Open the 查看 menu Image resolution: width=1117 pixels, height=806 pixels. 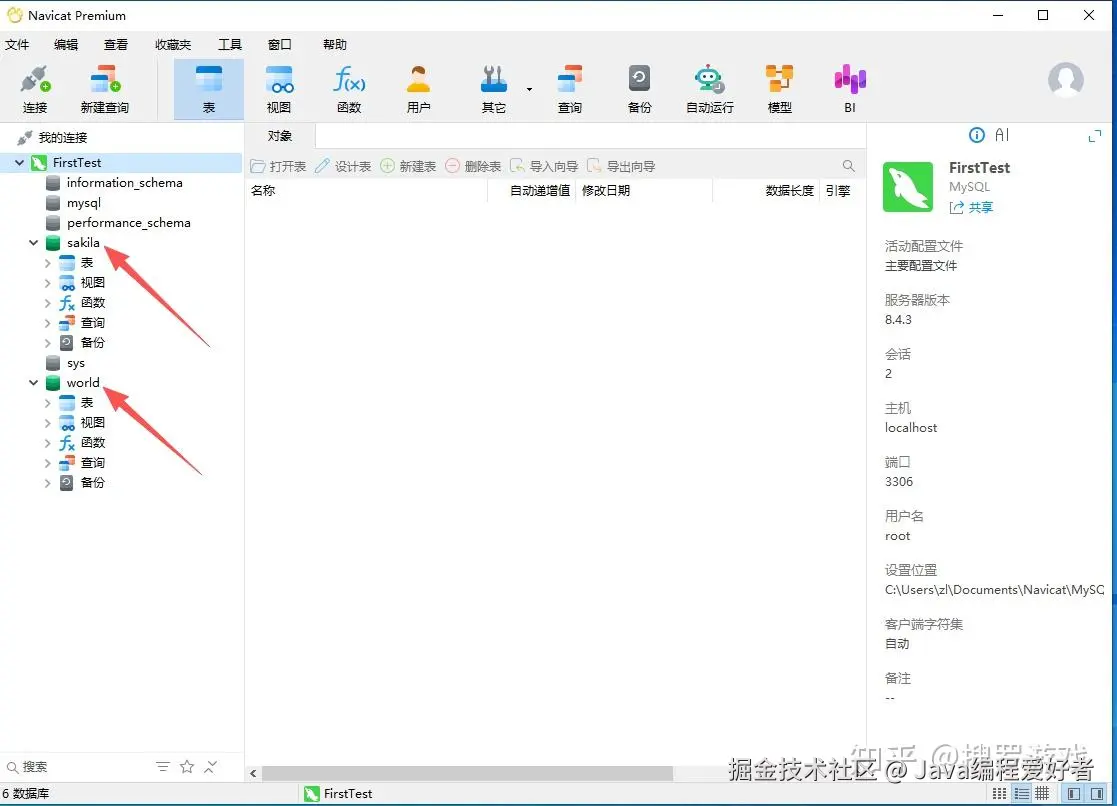pos(116,44)
